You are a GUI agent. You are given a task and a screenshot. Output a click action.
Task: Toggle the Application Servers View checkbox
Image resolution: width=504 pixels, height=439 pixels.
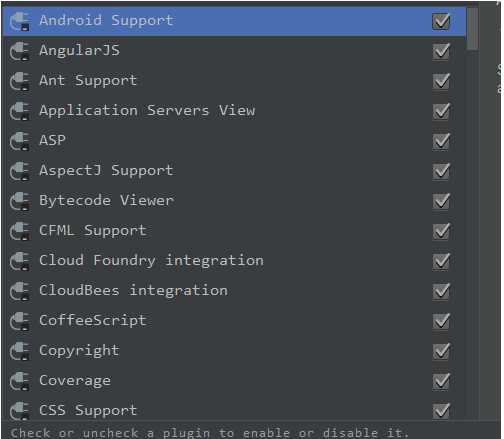click(x=441, y=111)
